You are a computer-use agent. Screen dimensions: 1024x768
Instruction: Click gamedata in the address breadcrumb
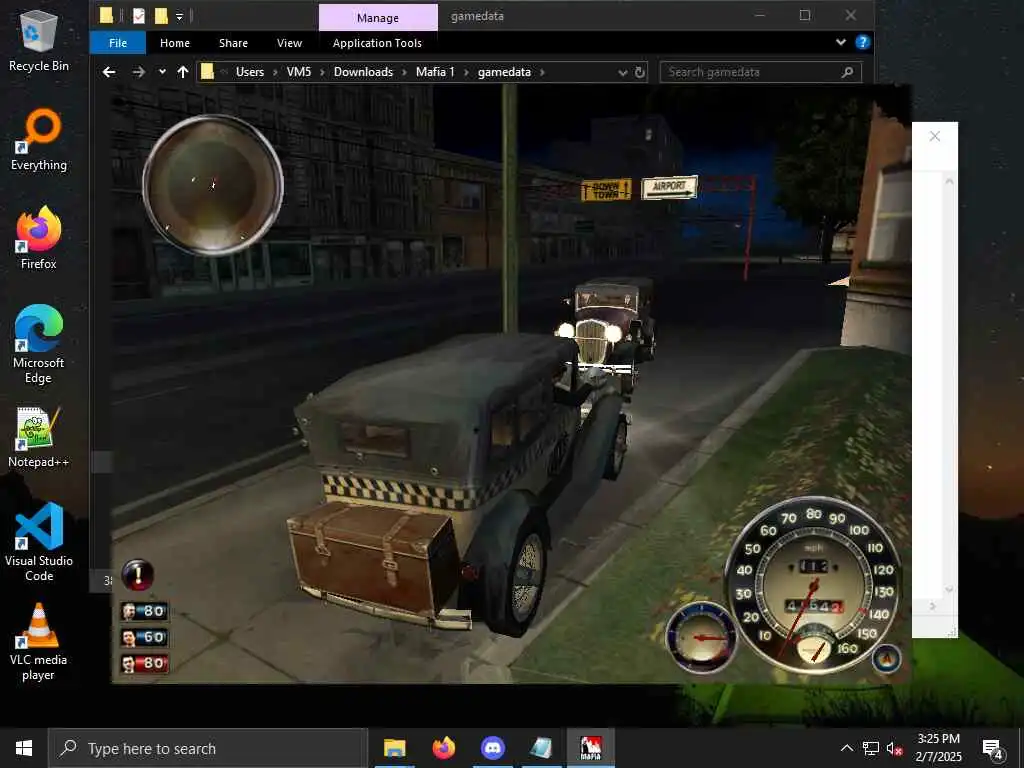tap(504, 72)
